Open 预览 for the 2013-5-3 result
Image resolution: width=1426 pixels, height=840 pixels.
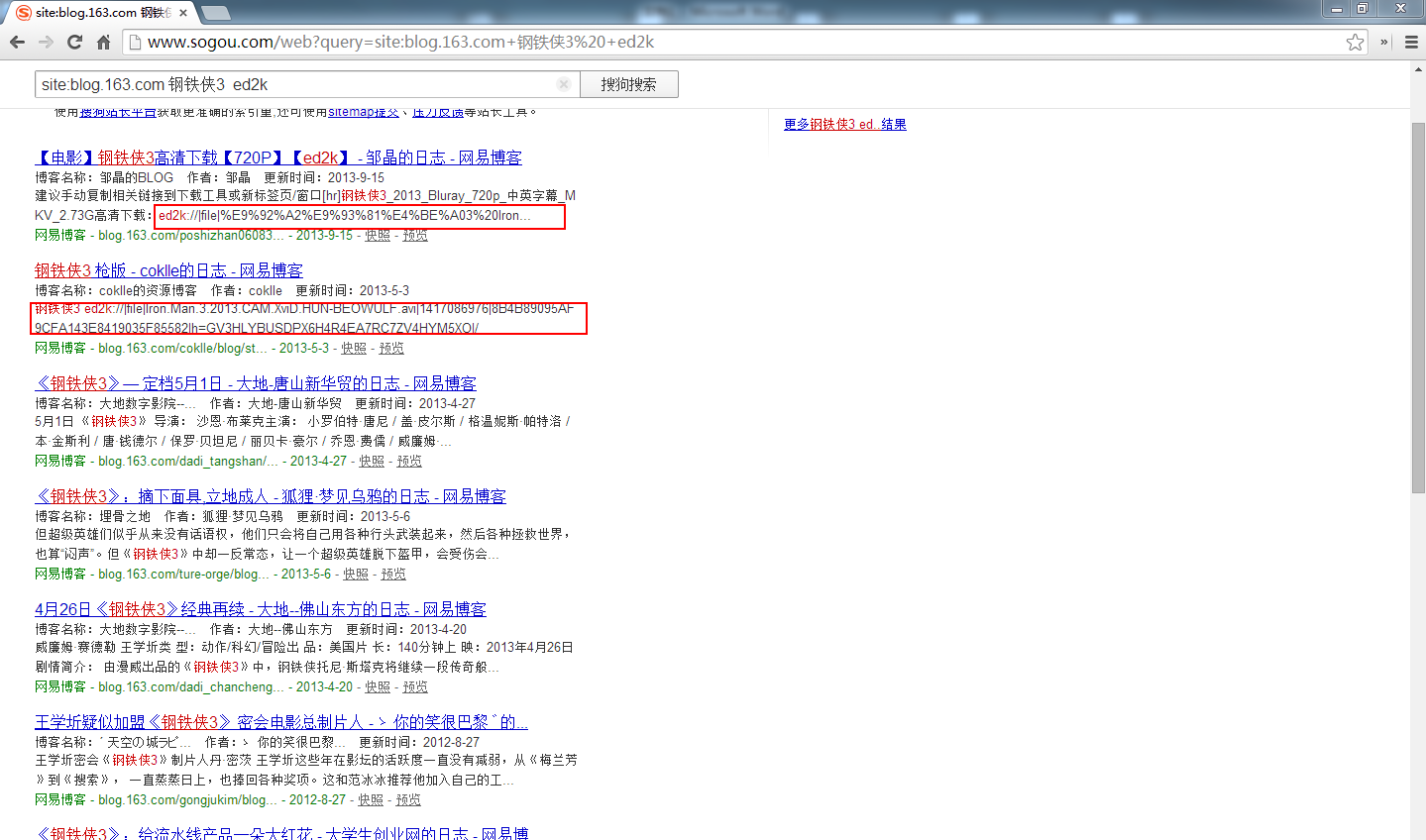391,348
